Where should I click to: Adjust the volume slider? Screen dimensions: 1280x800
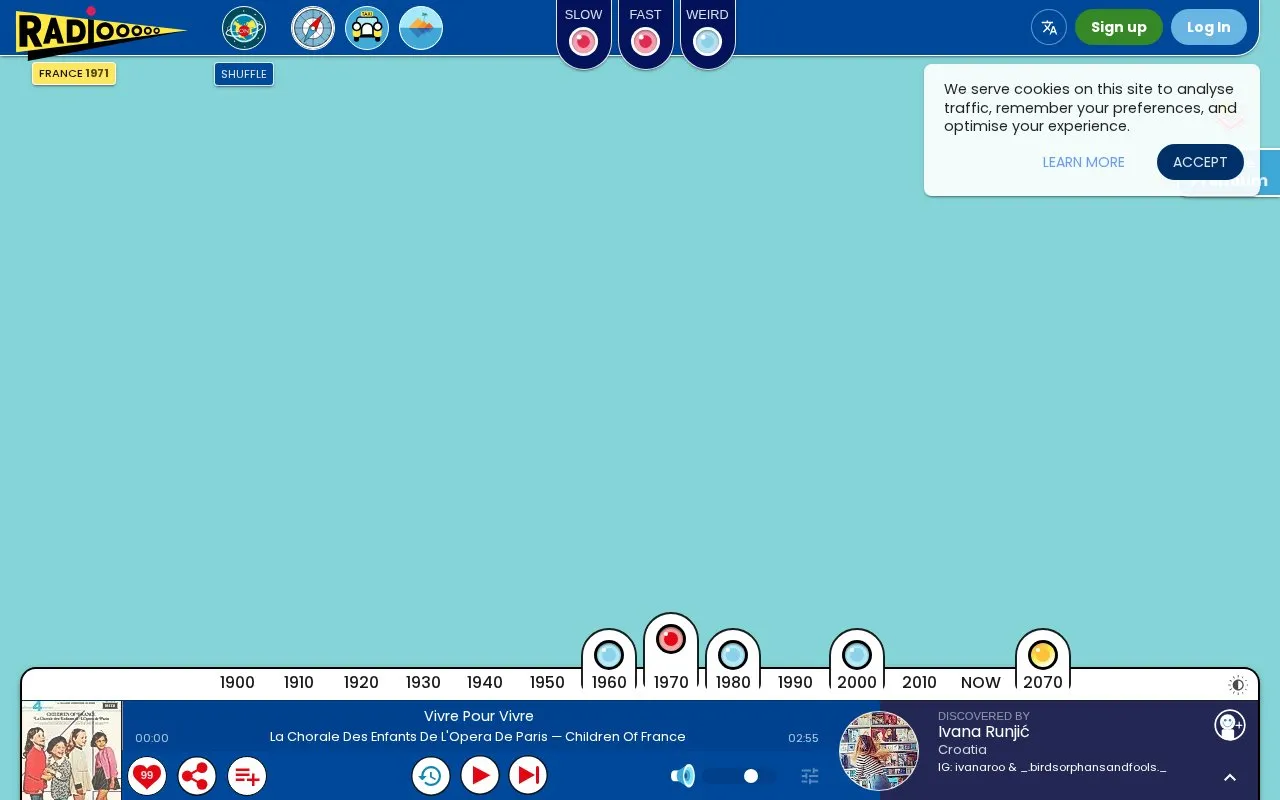738,776
